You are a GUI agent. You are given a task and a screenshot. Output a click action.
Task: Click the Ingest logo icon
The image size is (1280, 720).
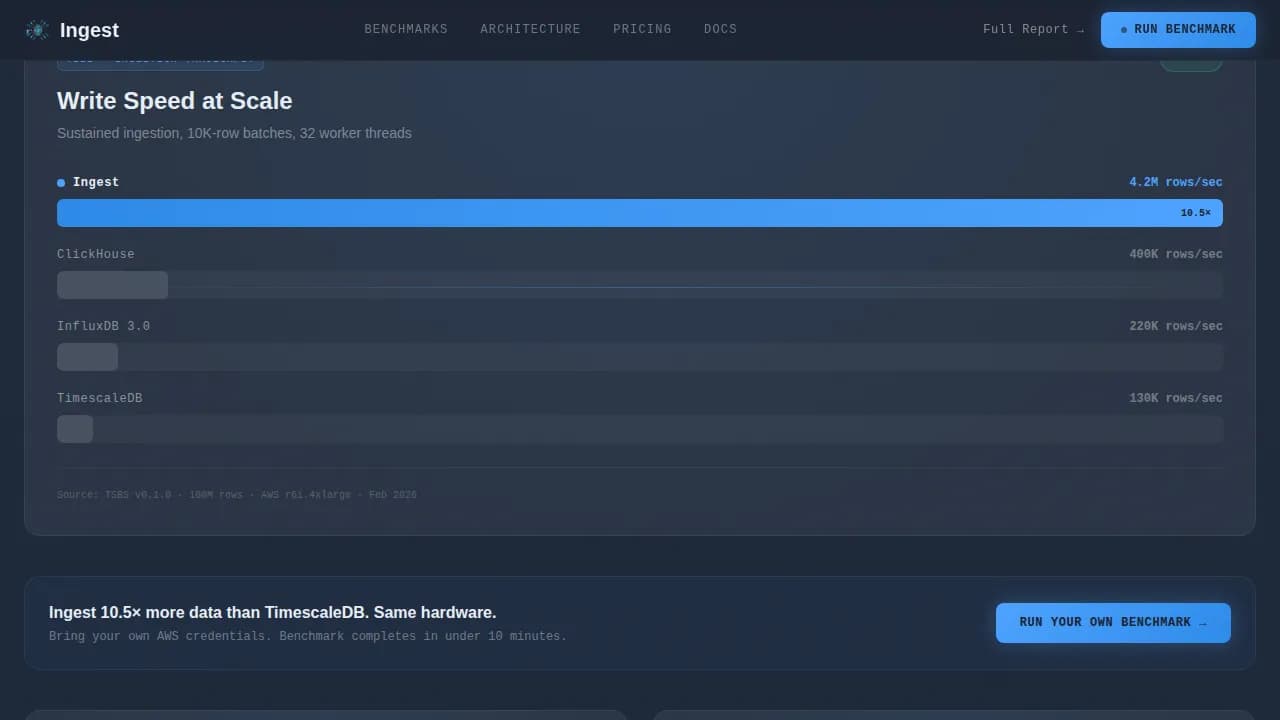click(37, 30)
